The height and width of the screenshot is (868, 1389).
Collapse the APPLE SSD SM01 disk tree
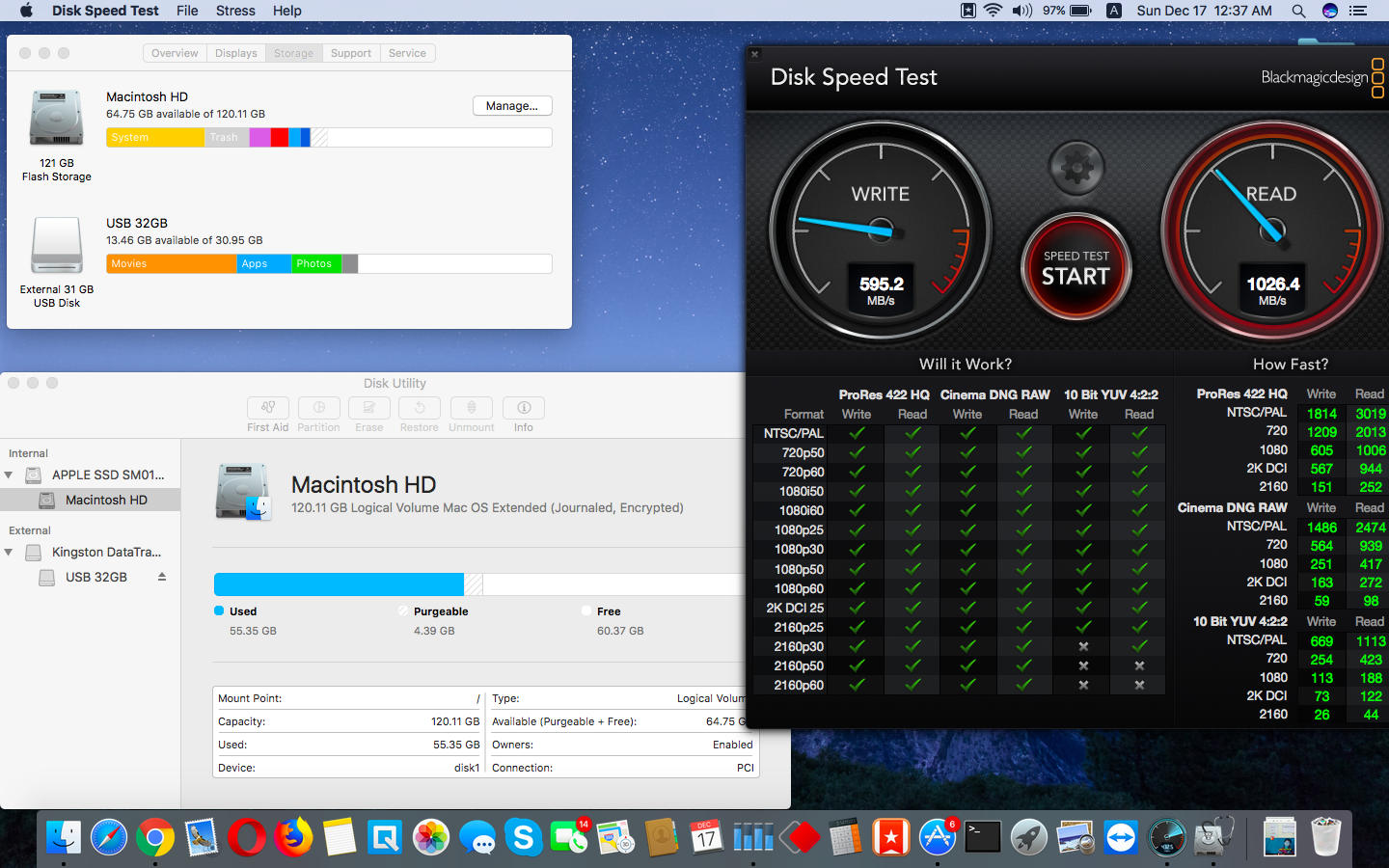pos(9,475)
